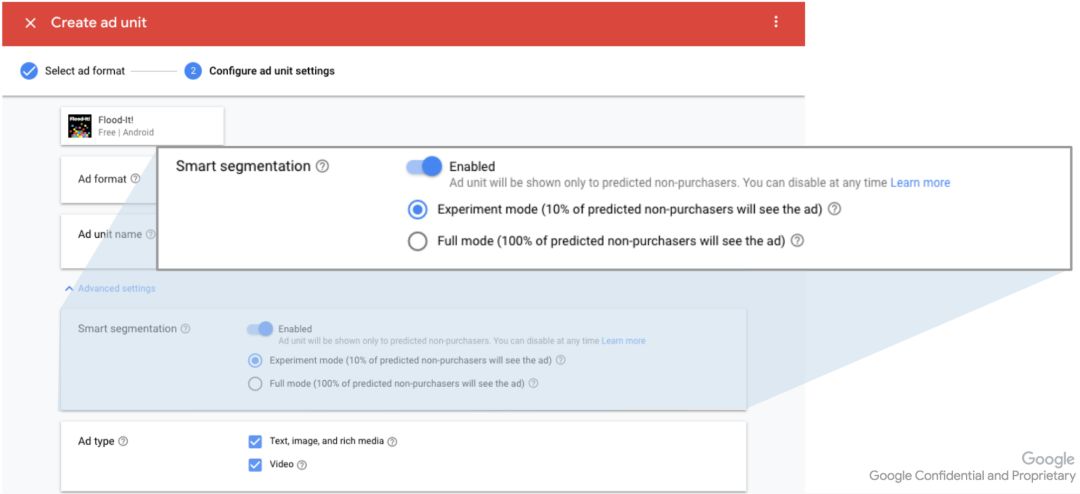The image size is (1080, 494).
Task: Click the Configure ad unit settings step label
Action: click(x=272, y=71)
